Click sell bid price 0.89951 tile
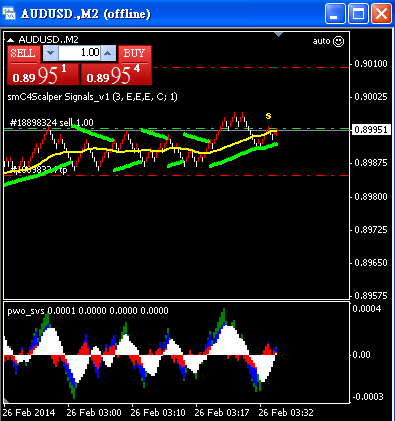The image size is (395, 421). click(x=43, y=74)
